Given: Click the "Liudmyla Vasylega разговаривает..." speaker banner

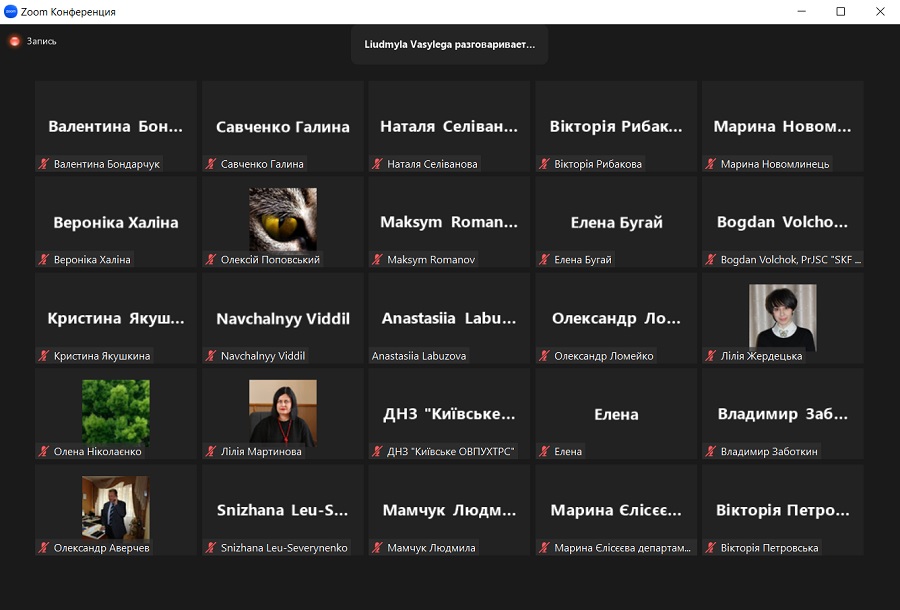Looking at the screenshot, I should pos(449,45).
